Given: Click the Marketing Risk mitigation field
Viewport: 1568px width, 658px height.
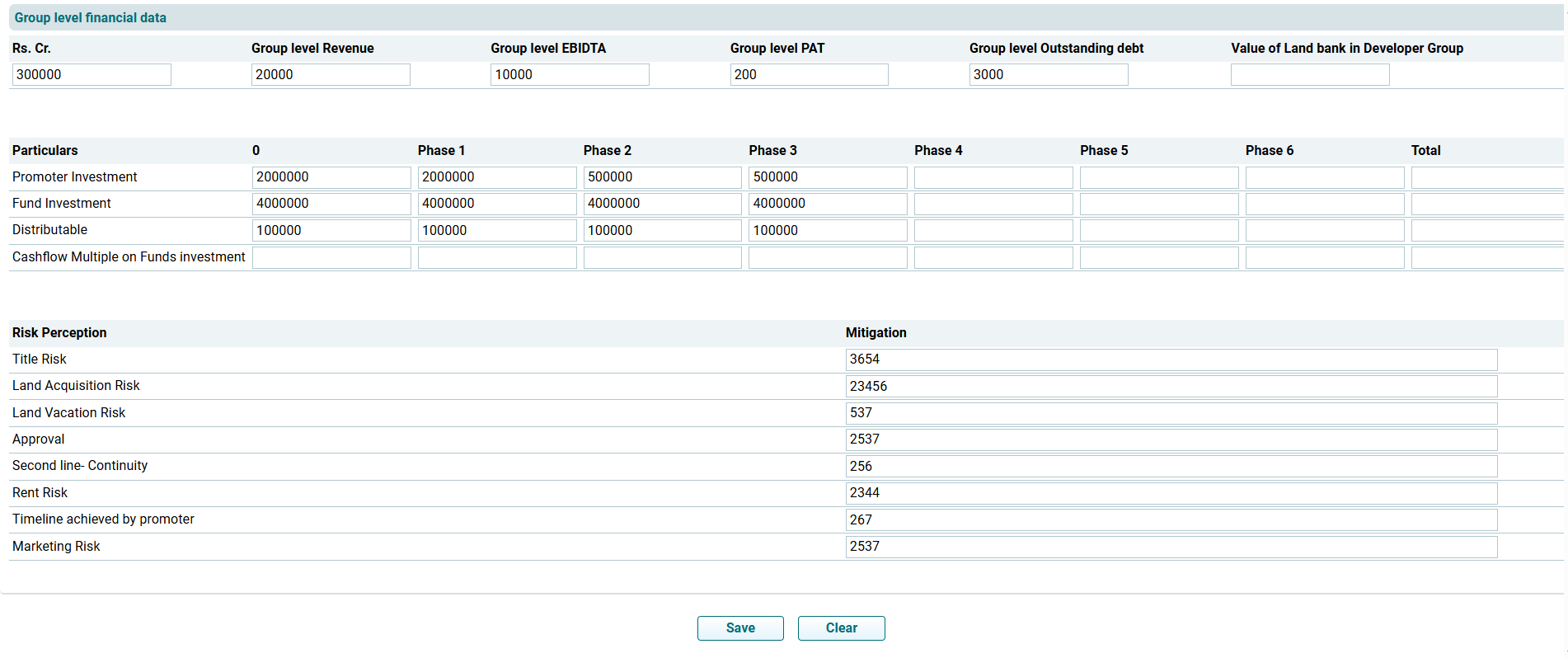Looking at the screenshot, I should coord(1171,547).
